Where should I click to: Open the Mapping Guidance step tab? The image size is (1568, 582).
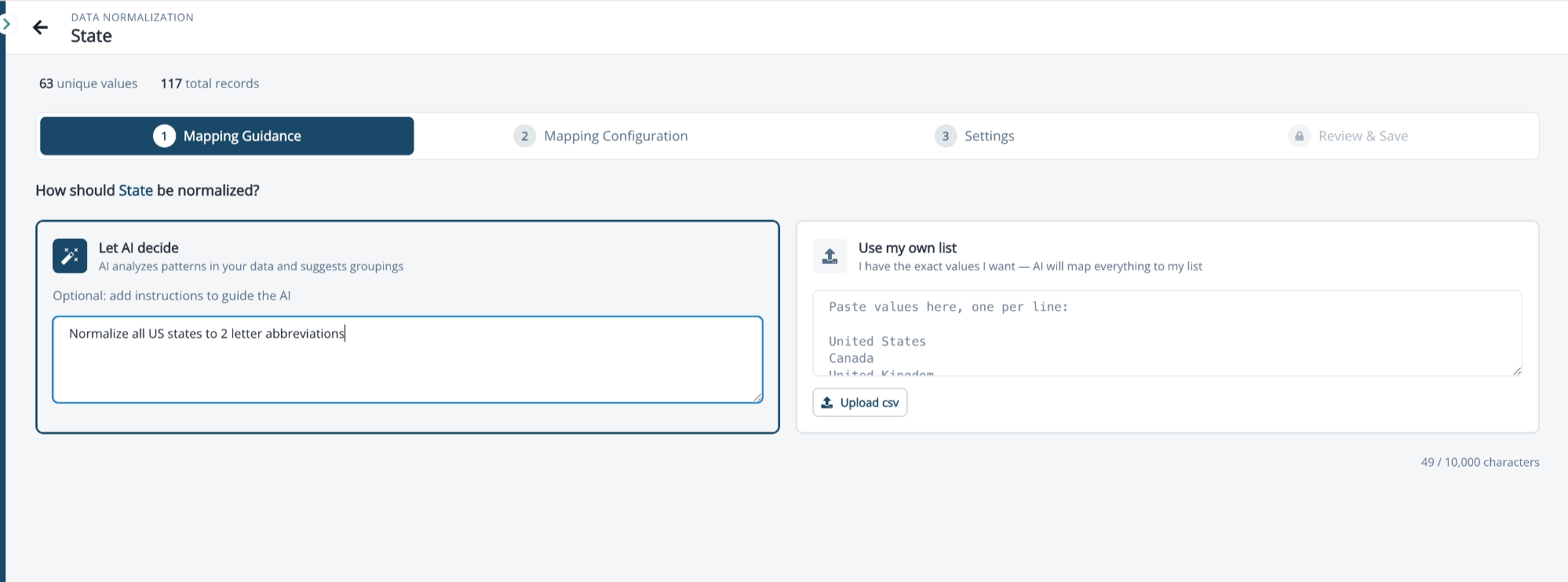click(227, 136)
